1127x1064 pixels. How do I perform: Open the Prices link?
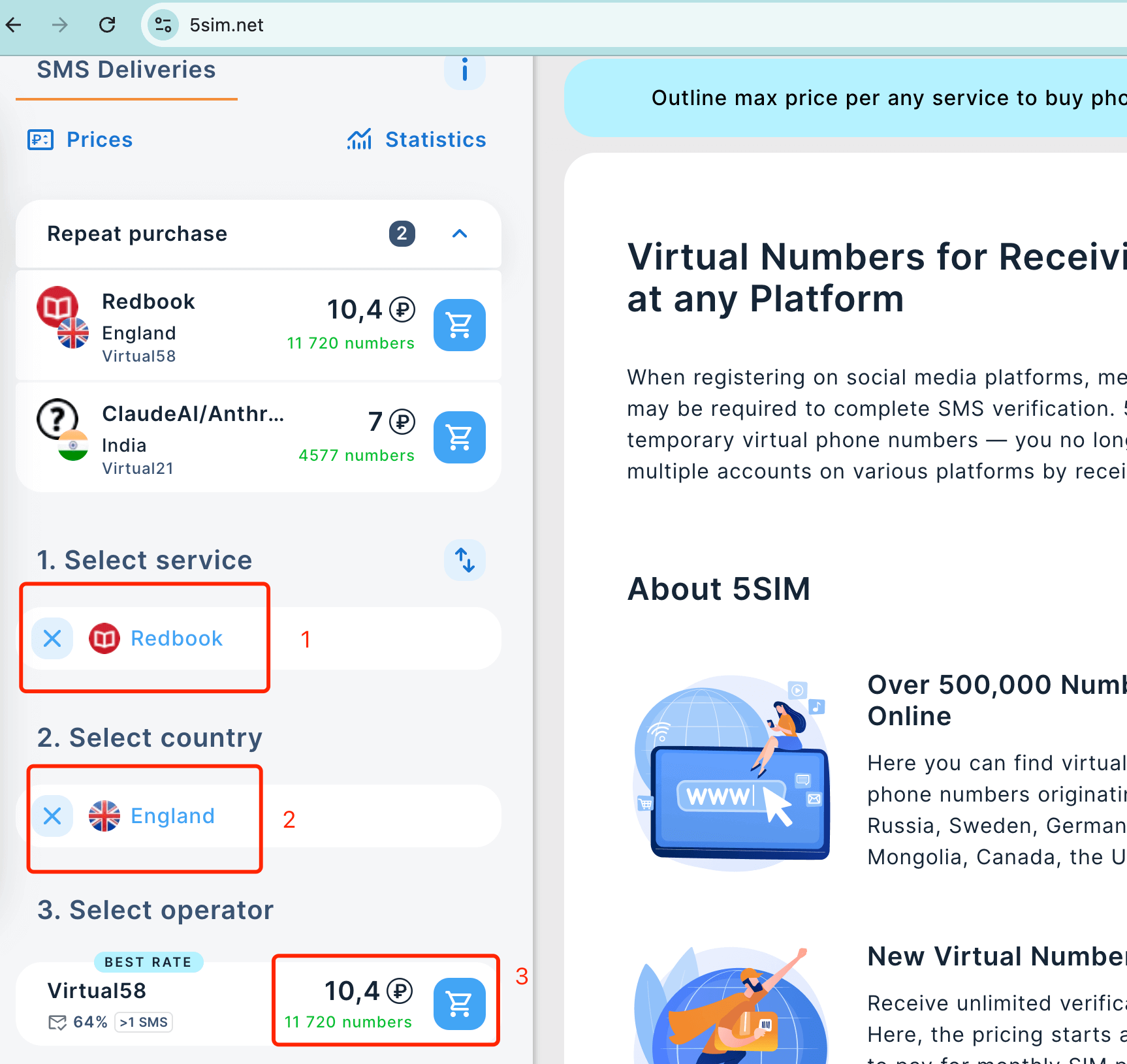(x=80, y=140)
